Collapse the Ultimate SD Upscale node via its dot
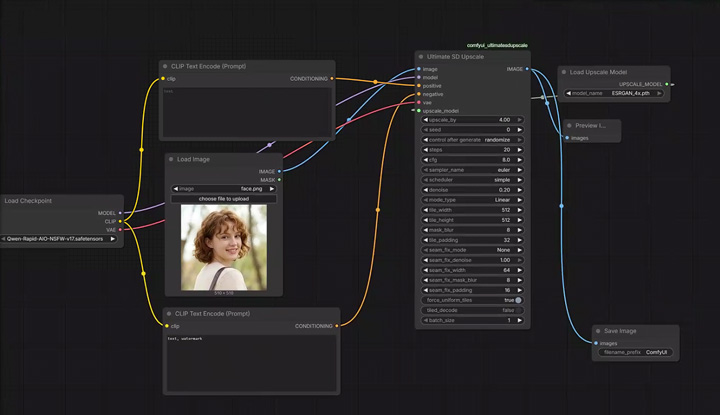 pos(421,57)
